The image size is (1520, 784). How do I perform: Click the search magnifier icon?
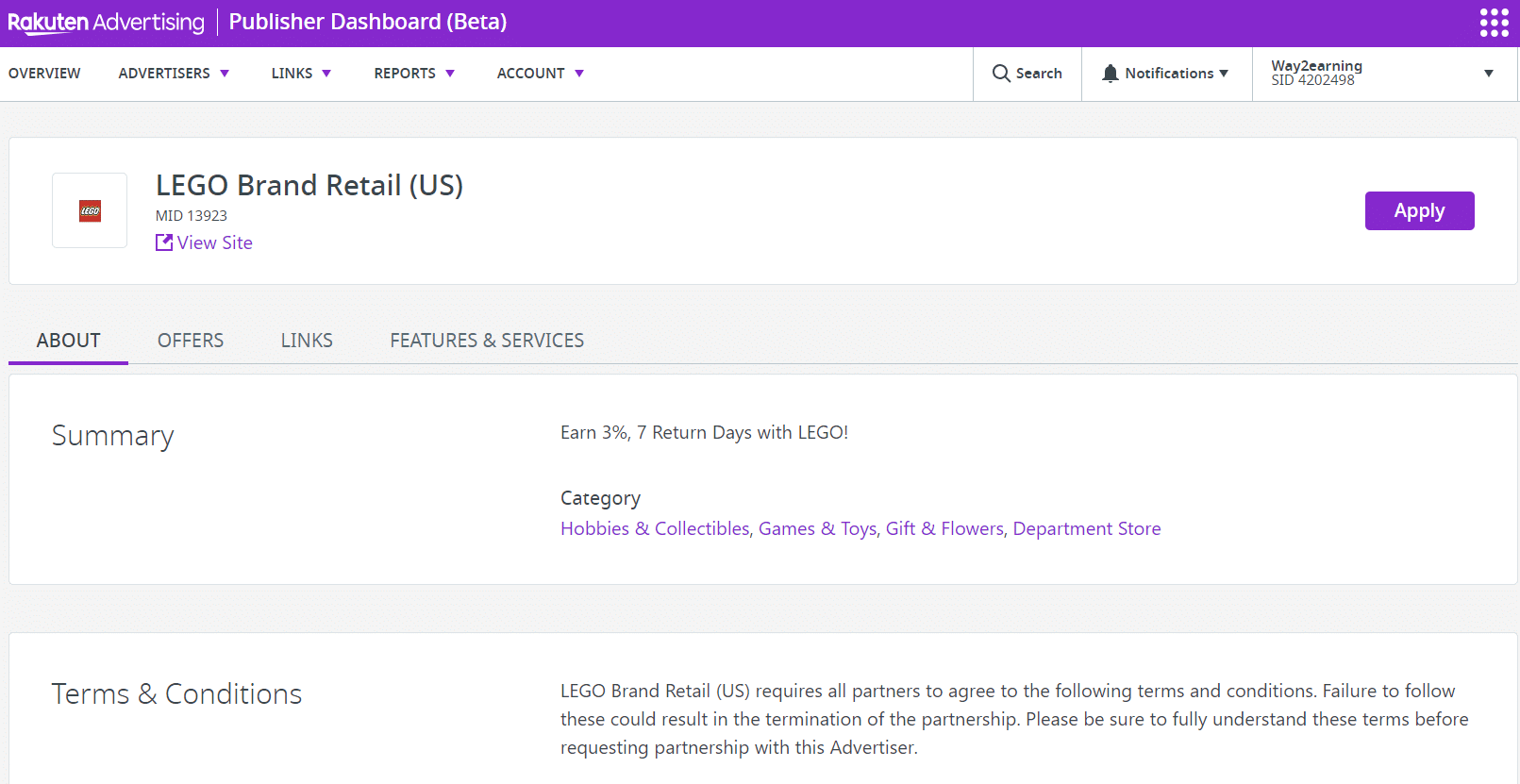coord(1001,74)
